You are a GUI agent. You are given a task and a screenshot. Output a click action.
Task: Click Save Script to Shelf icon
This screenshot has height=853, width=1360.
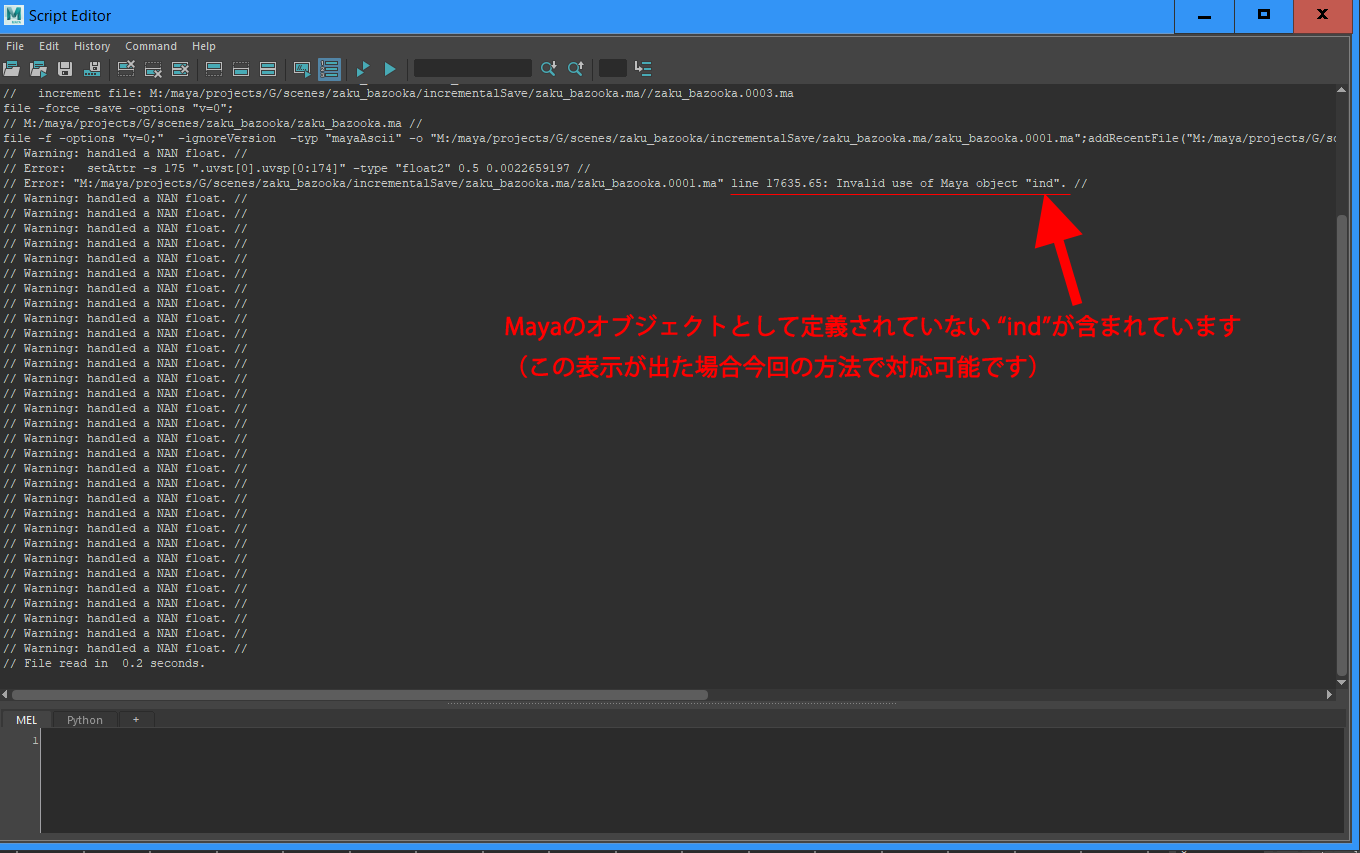click(x=93, y=69)
